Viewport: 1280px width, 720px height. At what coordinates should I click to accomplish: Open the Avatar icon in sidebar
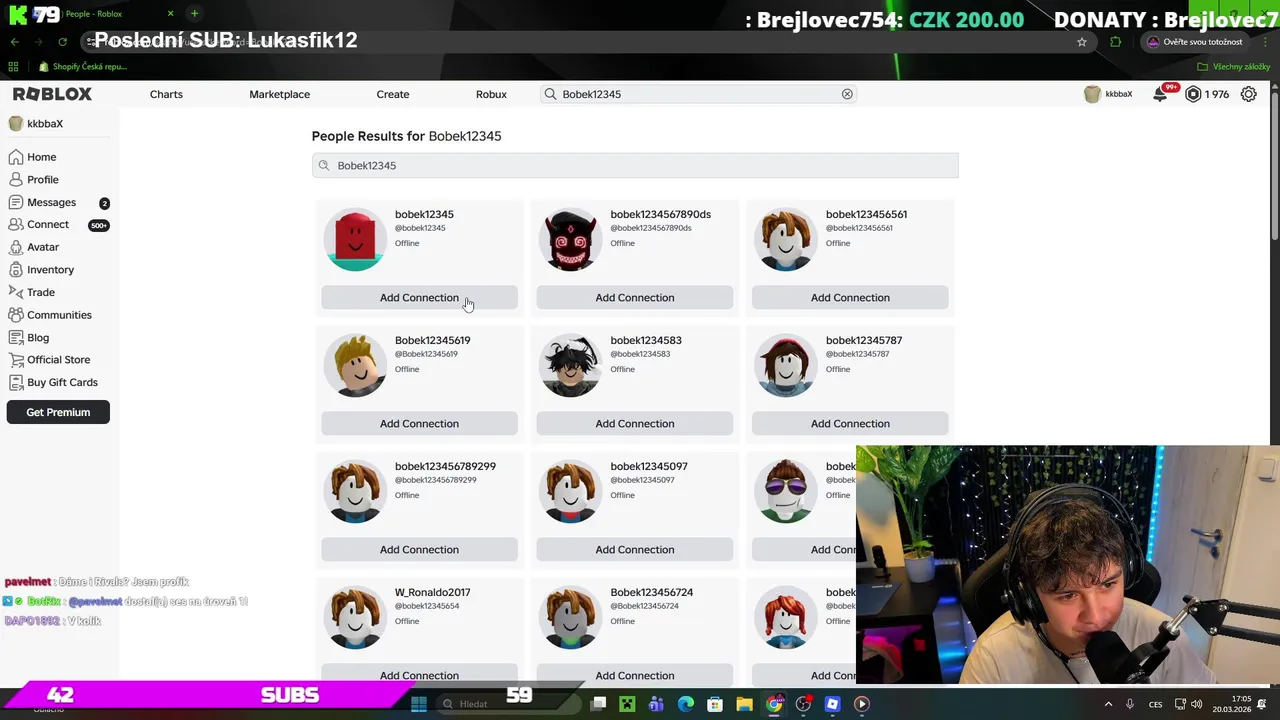click(16, 247)
